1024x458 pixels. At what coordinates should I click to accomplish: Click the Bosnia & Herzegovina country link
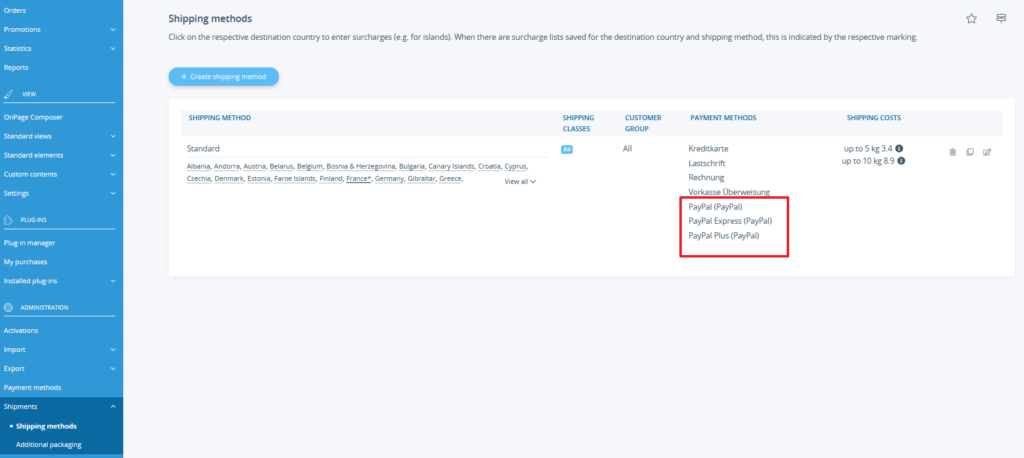point(362,167)
